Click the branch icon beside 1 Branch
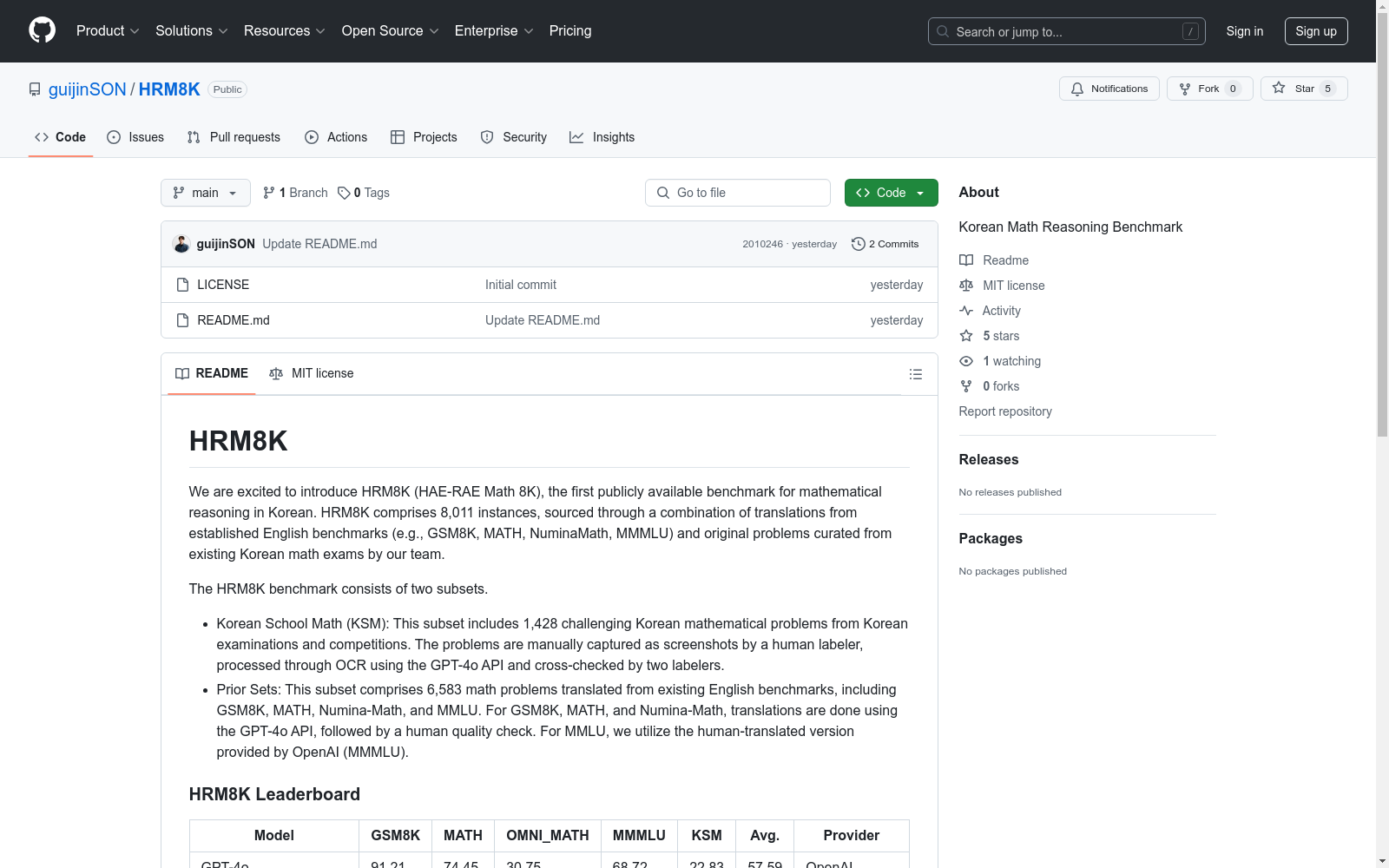Image resolution: width=1389 pixels, height=868 pixels. [x=269, y=193]
